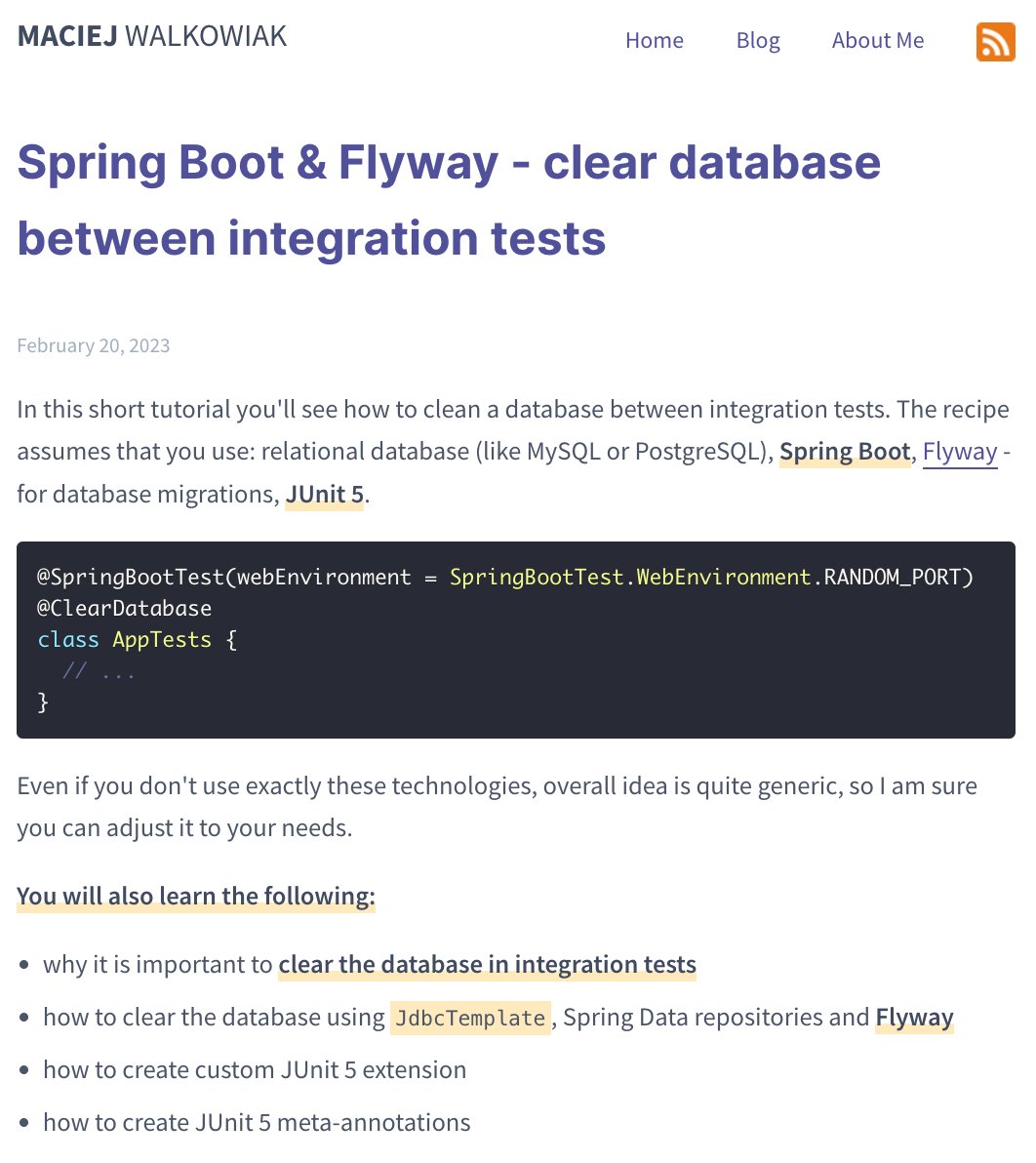1036x1163 pixels.
Task: Open the About Me page
Action: [877, 40]
